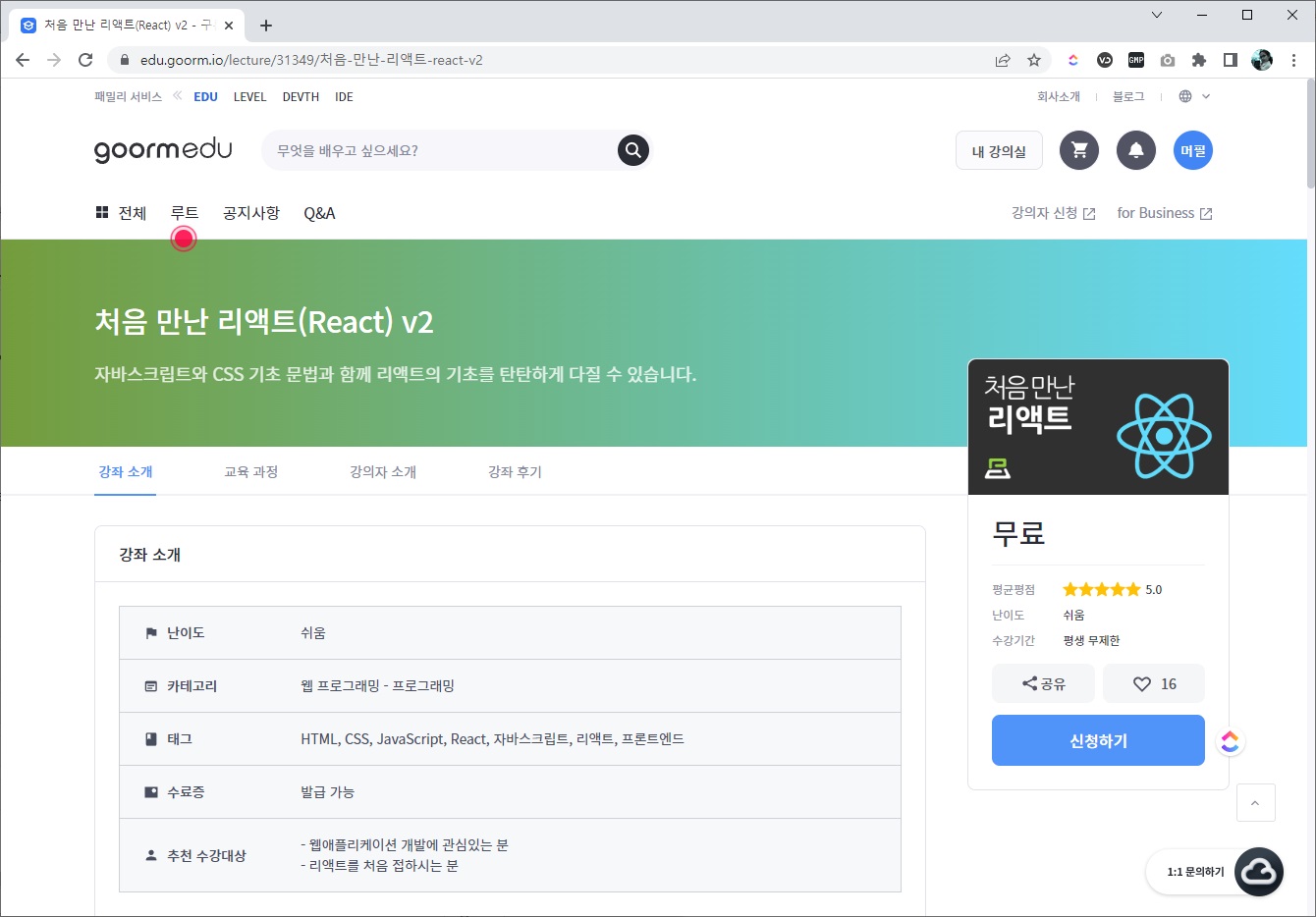
Task: Close the 처음 만난 리액트 tab
Action: click(230, 26)
